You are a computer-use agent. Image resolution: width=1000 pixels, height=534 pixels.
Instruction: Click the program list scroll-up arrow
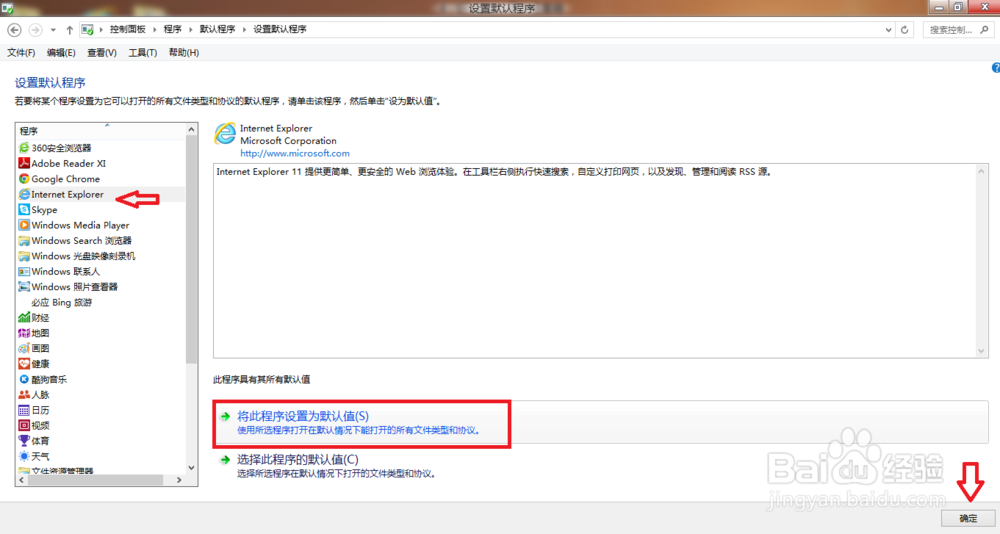tap(191, 130)
